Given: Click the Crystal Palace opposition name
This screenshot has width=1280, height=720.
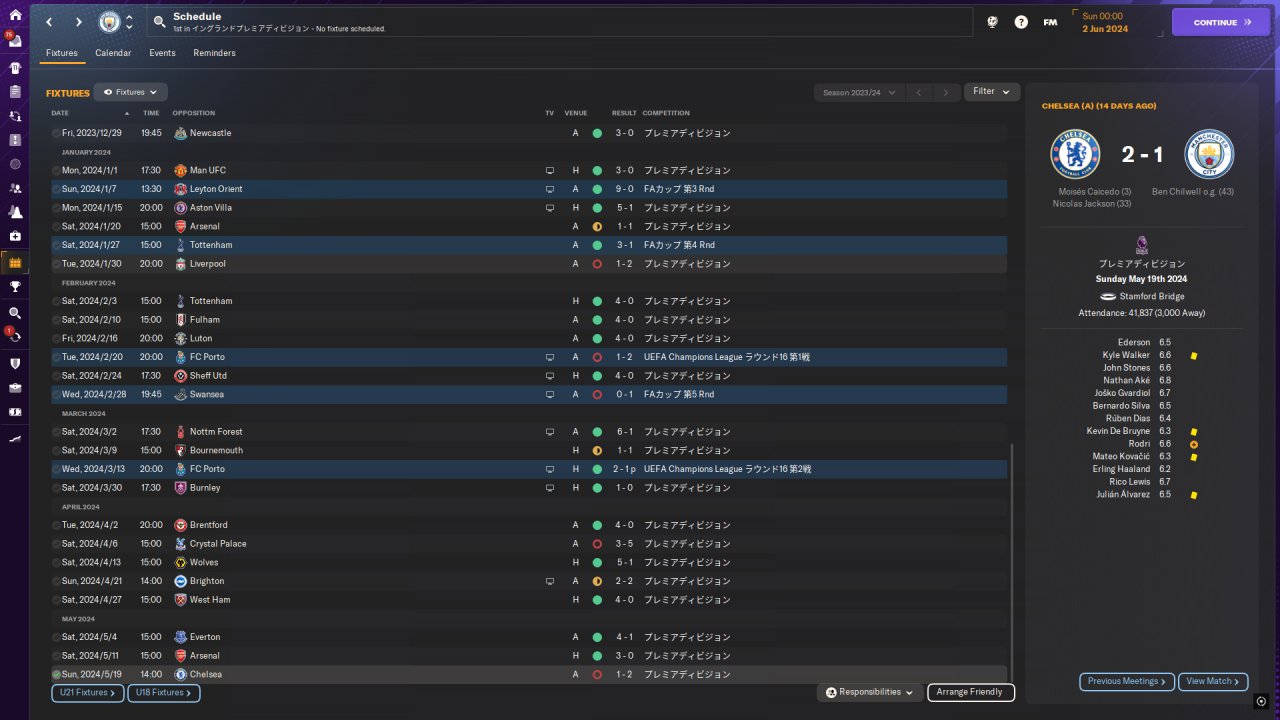Looking at the screenshot, I should (x=218, y=544).
